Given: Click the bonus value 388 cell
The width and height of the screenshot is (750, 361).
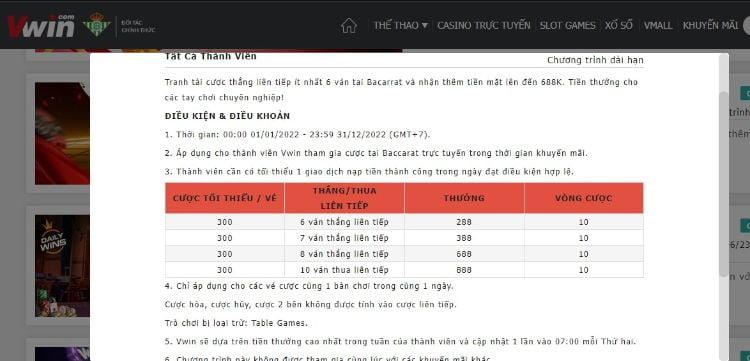Looking at the screenshot, I should (464, 238).
